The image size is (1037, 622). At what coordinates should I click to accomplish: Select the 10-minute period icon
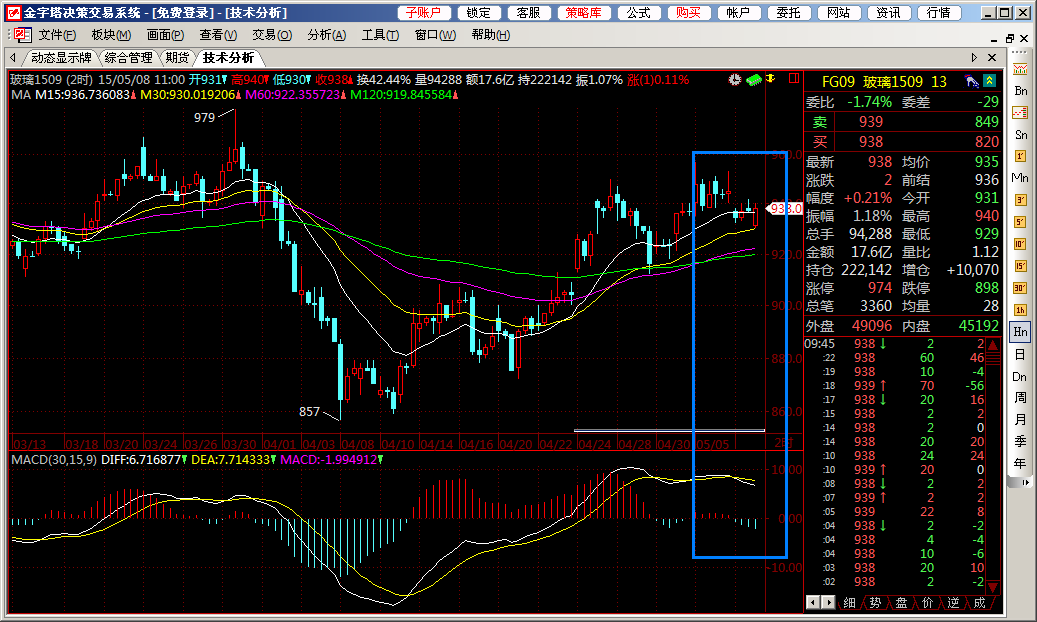tap(1020, 244)
